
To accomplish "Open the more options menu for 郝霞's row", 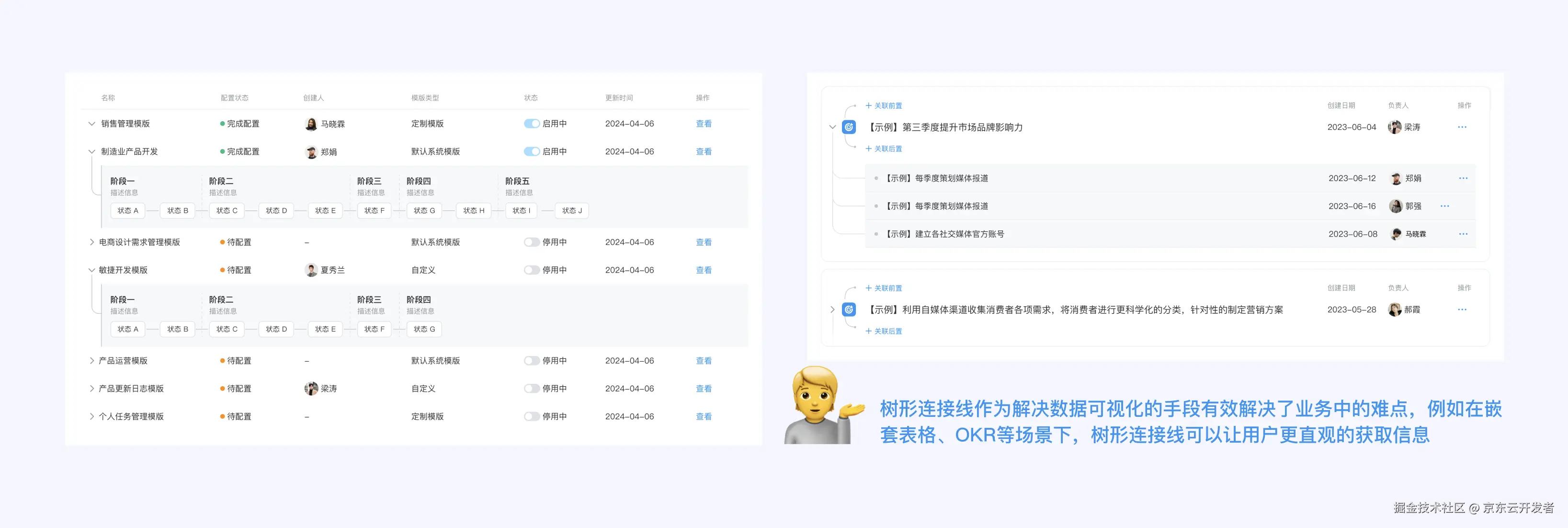I will pos(1462,310).
